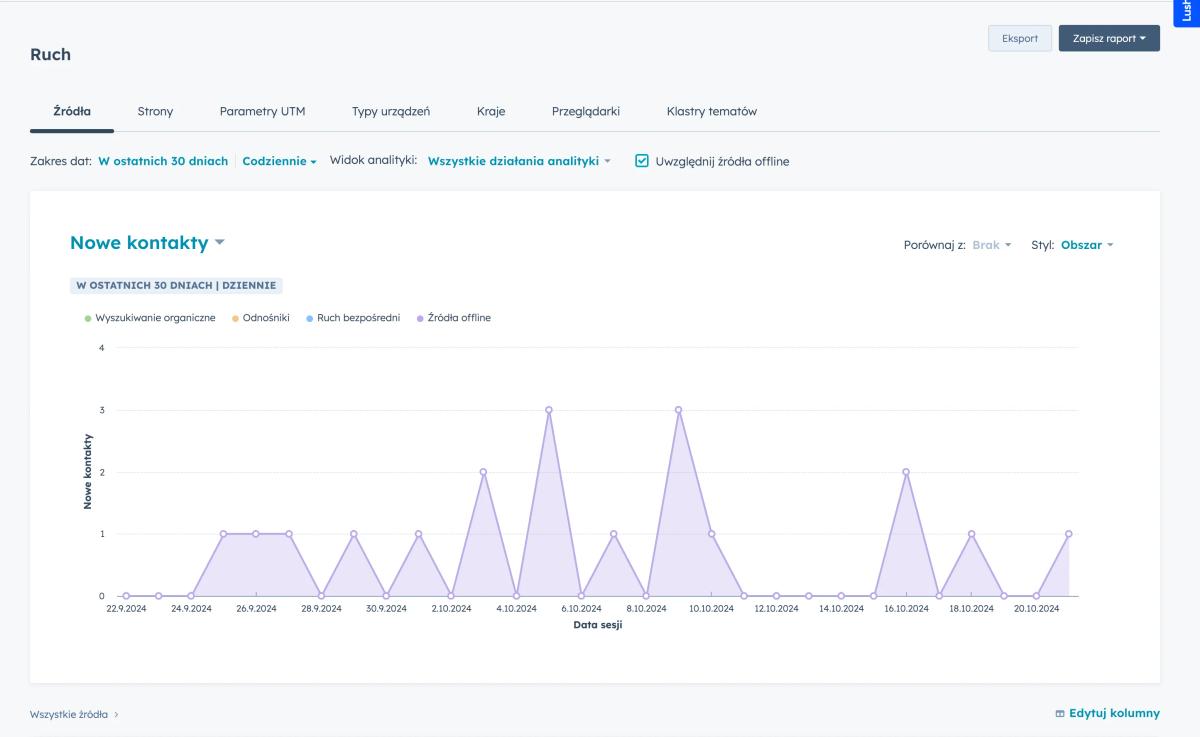
Task: Open the Zapisz raport dropdown button
Action: pos(1109,38)
